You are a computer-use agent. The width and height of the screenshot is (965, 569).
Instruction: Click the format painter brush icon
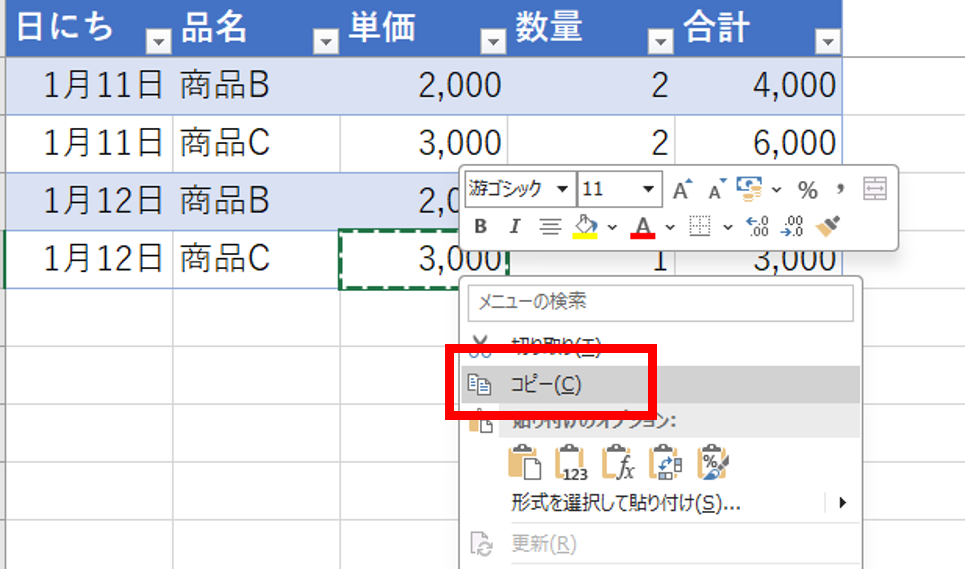tap(826, 227)
